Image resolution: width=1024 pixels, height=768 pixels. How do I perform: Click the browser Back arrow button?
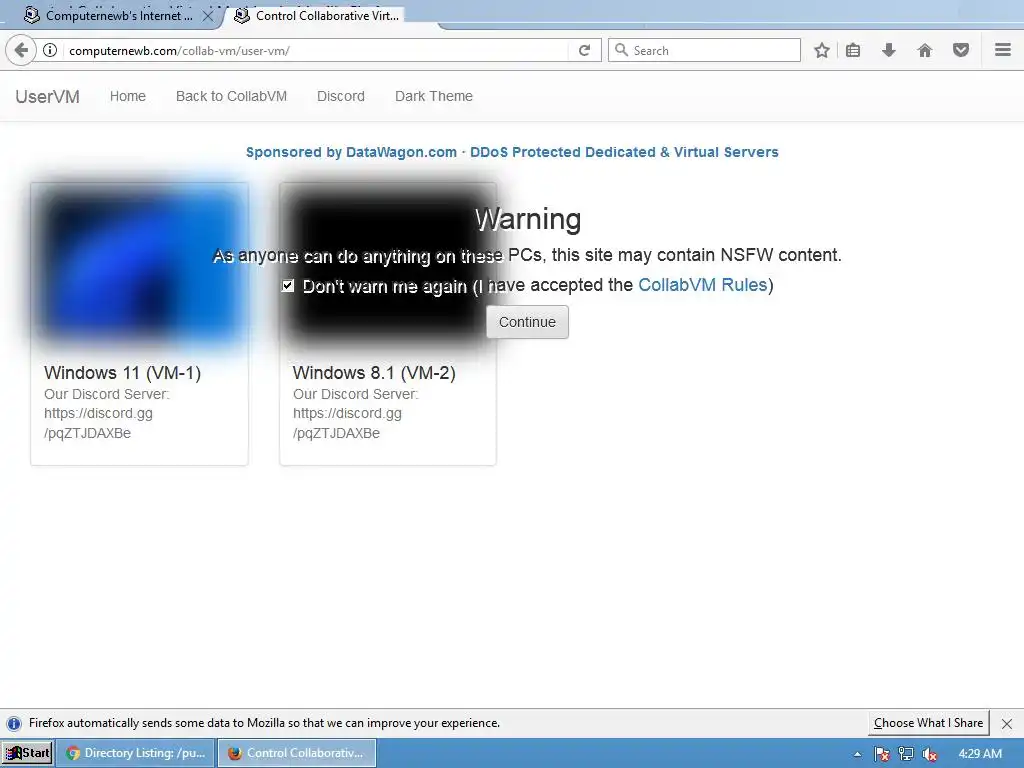(x=21, y=50)
